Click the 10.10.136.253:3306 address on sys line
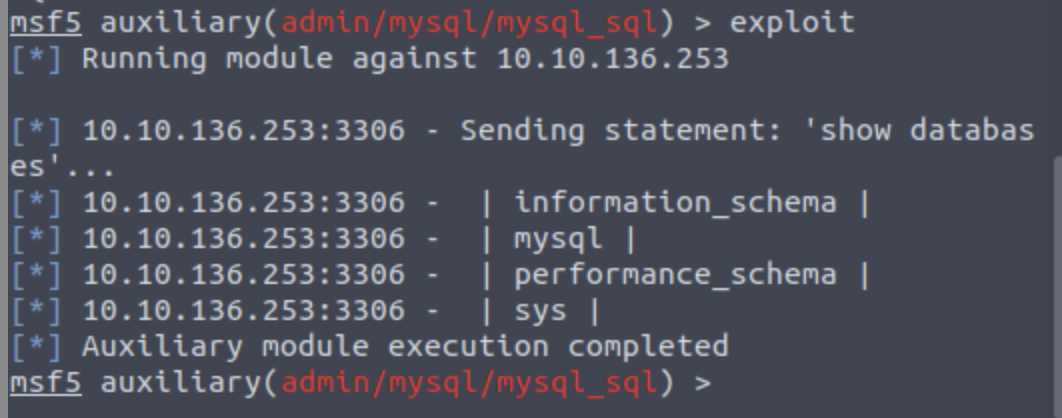 click(x=243, y=311)
